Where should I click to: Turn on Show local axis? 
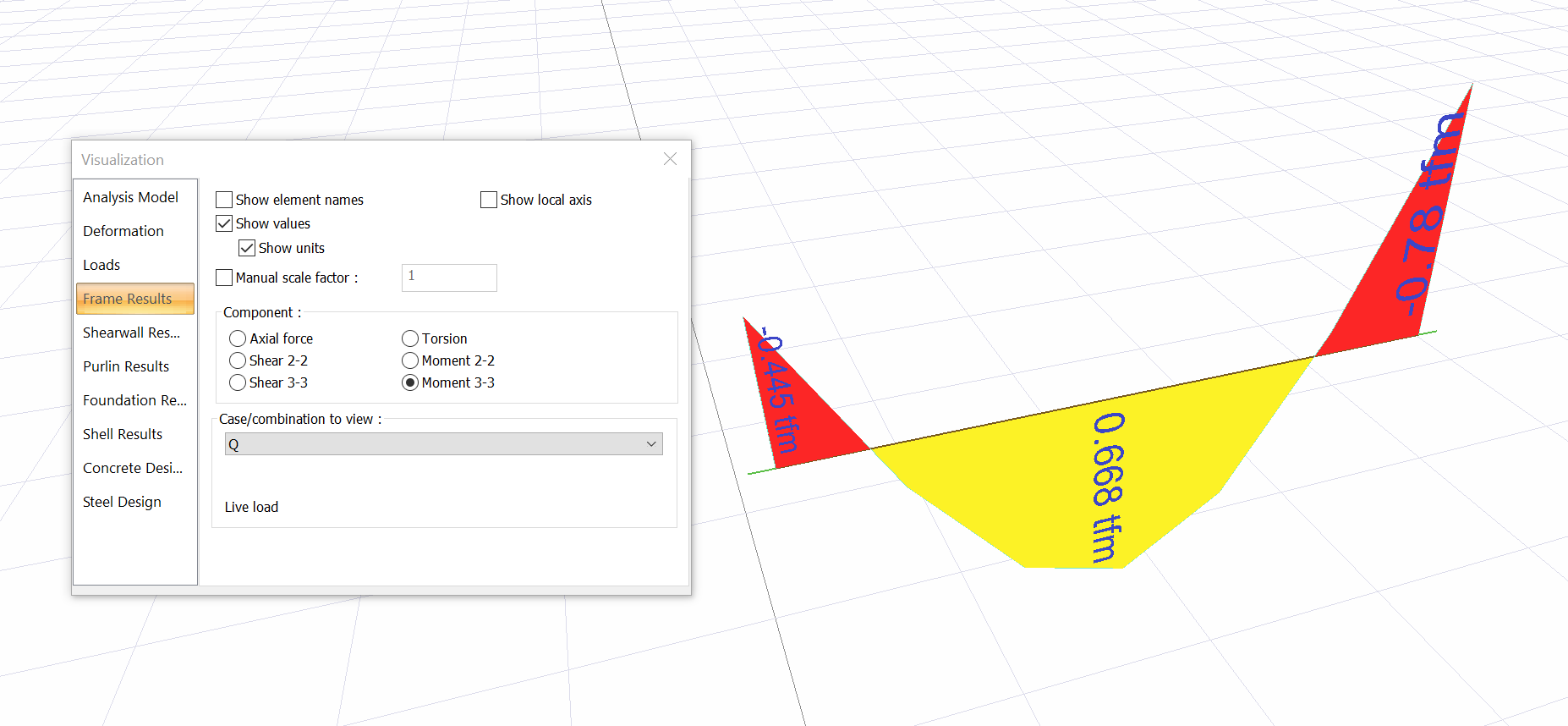489,200
